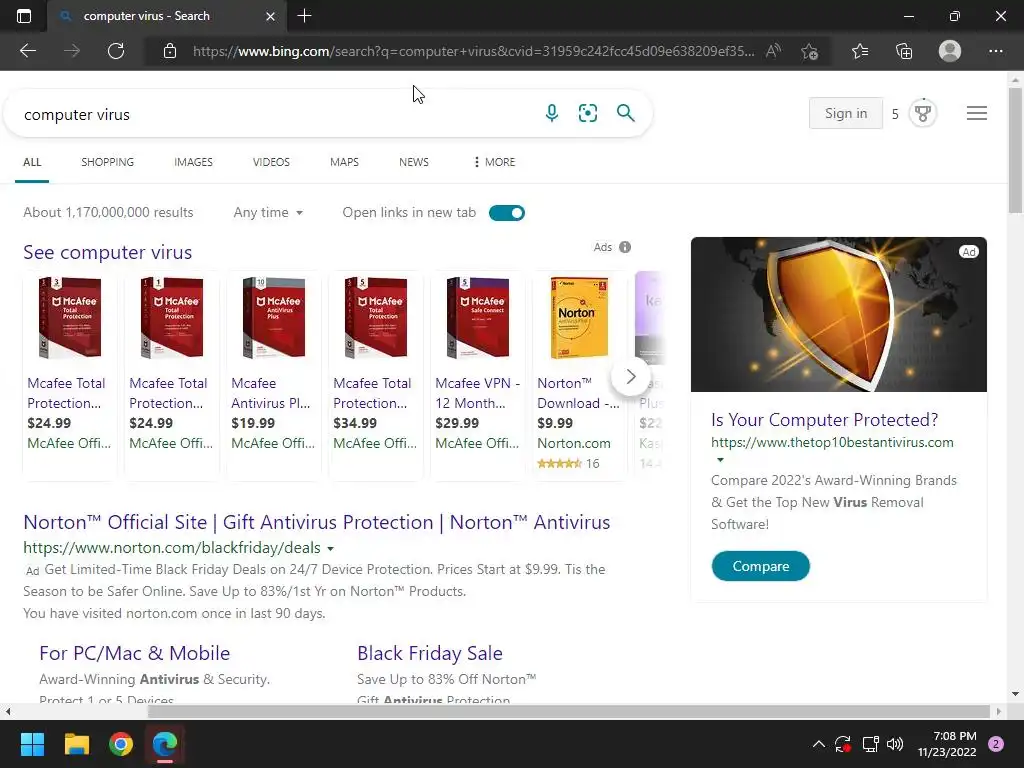Toggle Open links in new tab switch
Screen dimensions: 1024x768
click(507, 213)
